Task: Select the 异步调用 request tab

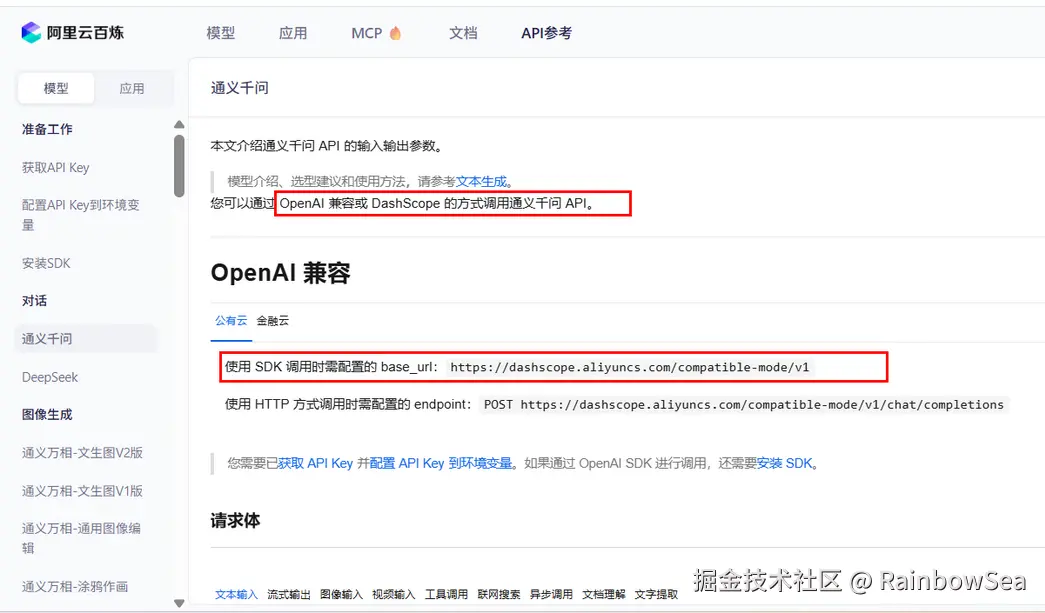Action: 551,594
